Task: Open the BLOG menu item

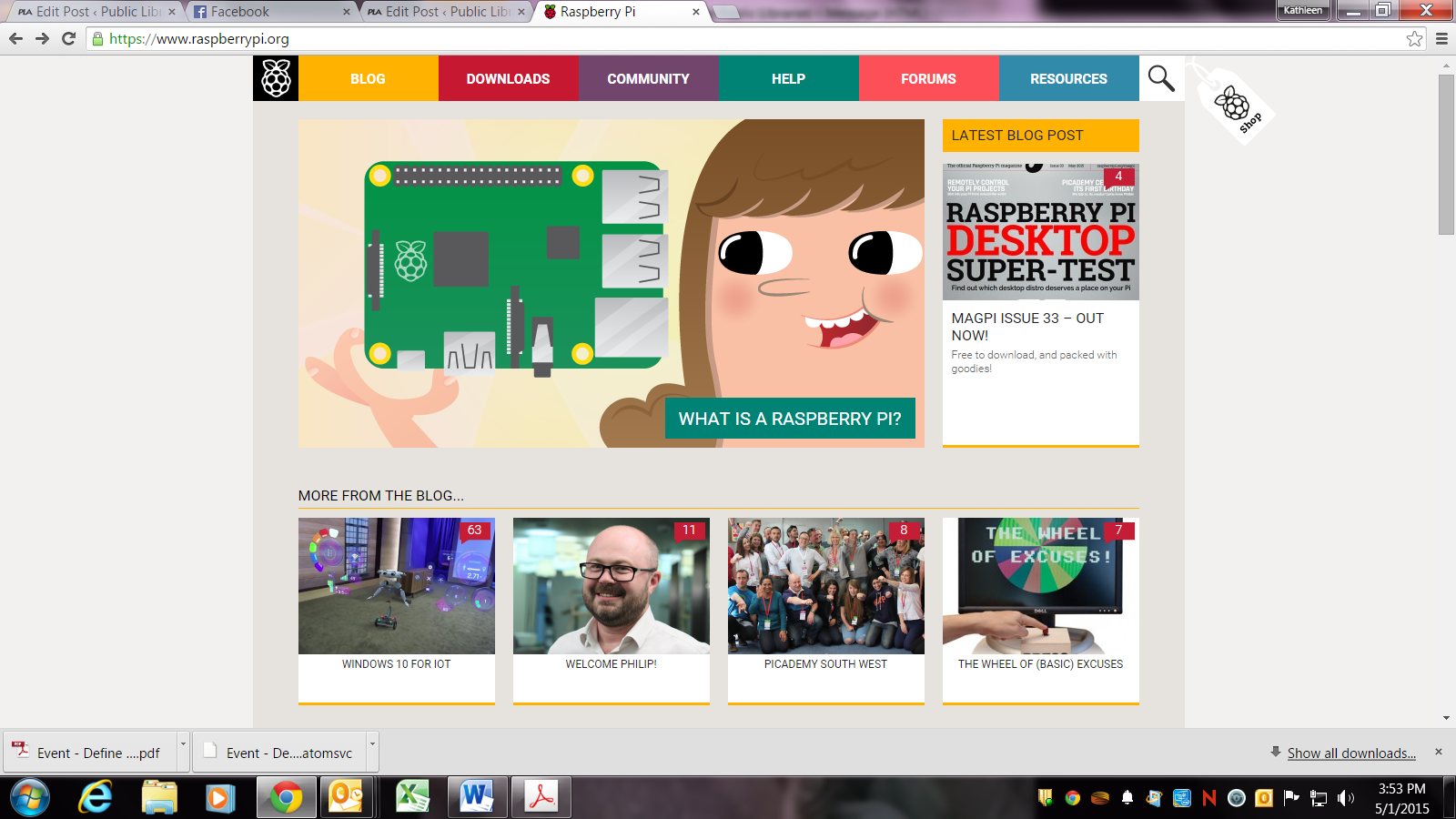Action: click(369, 78)
